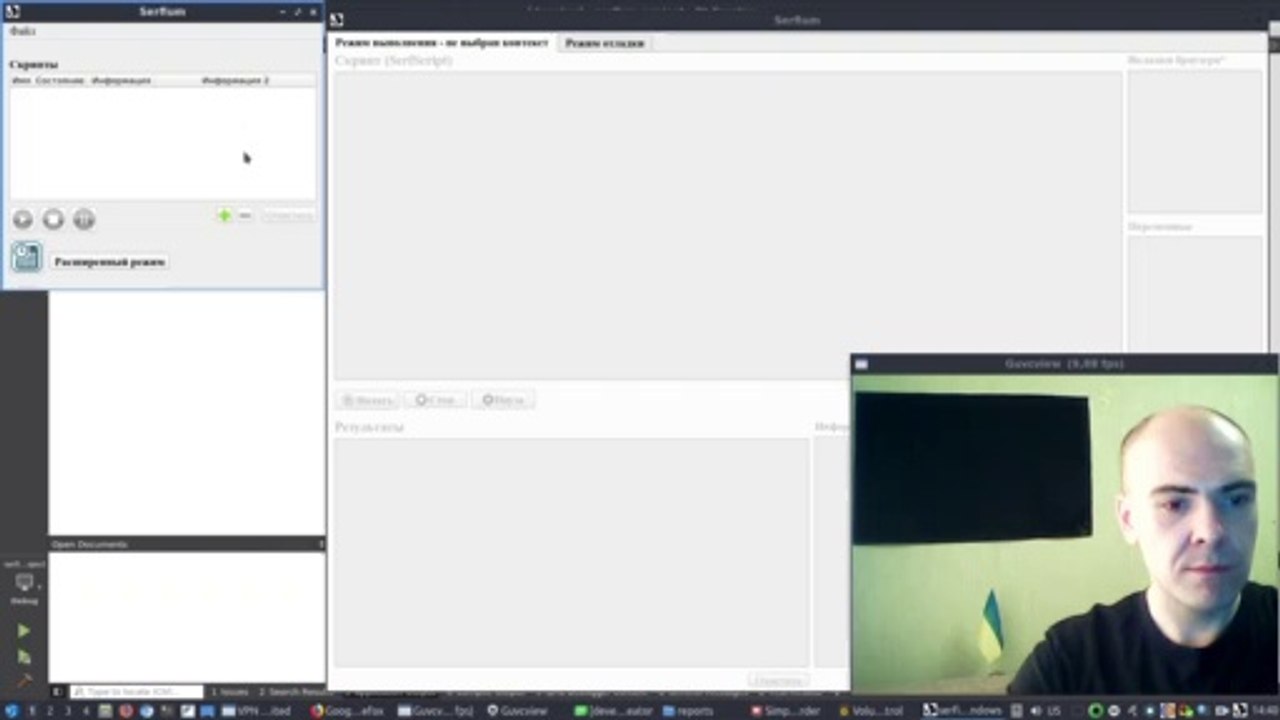Open the taskbar start menu icon

point(12,711)
